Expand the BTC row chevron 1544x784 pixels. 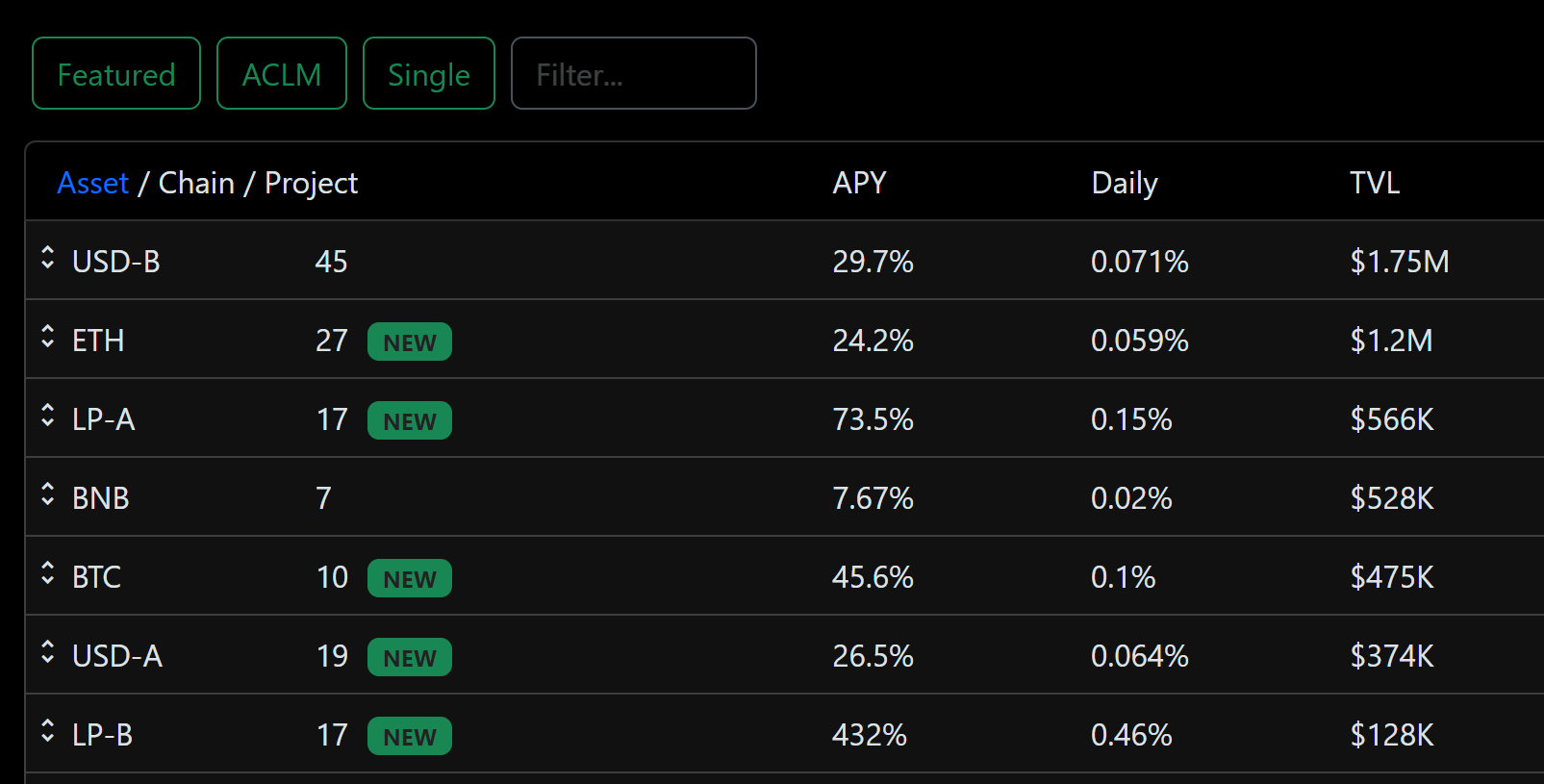coord(48,573)
